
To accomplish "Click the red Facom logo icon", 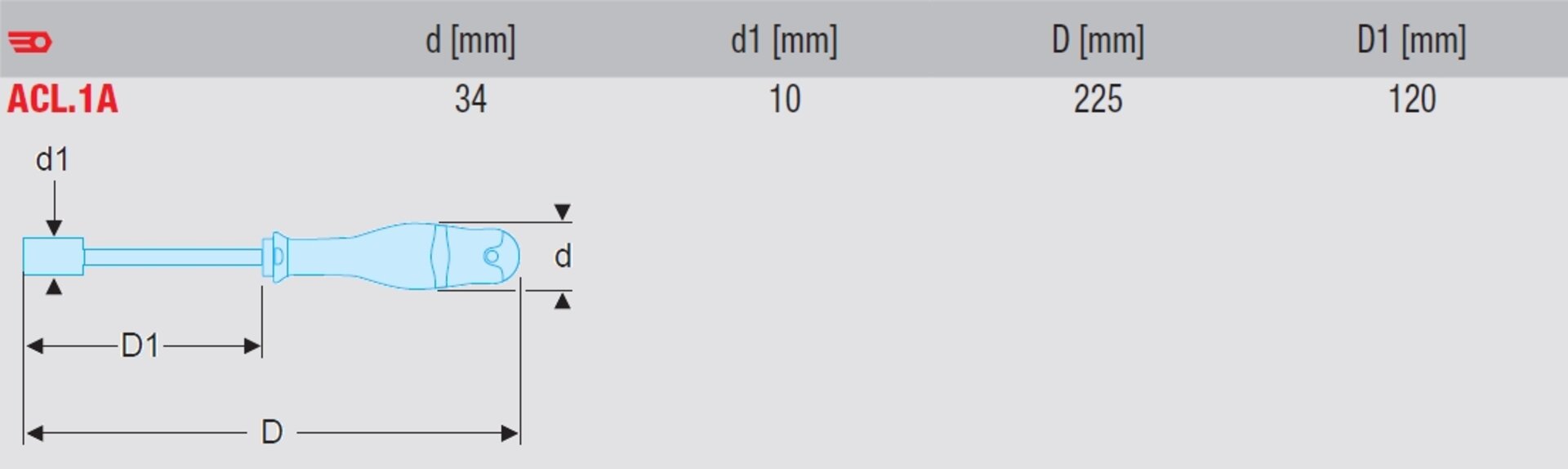I will point(30,42).
